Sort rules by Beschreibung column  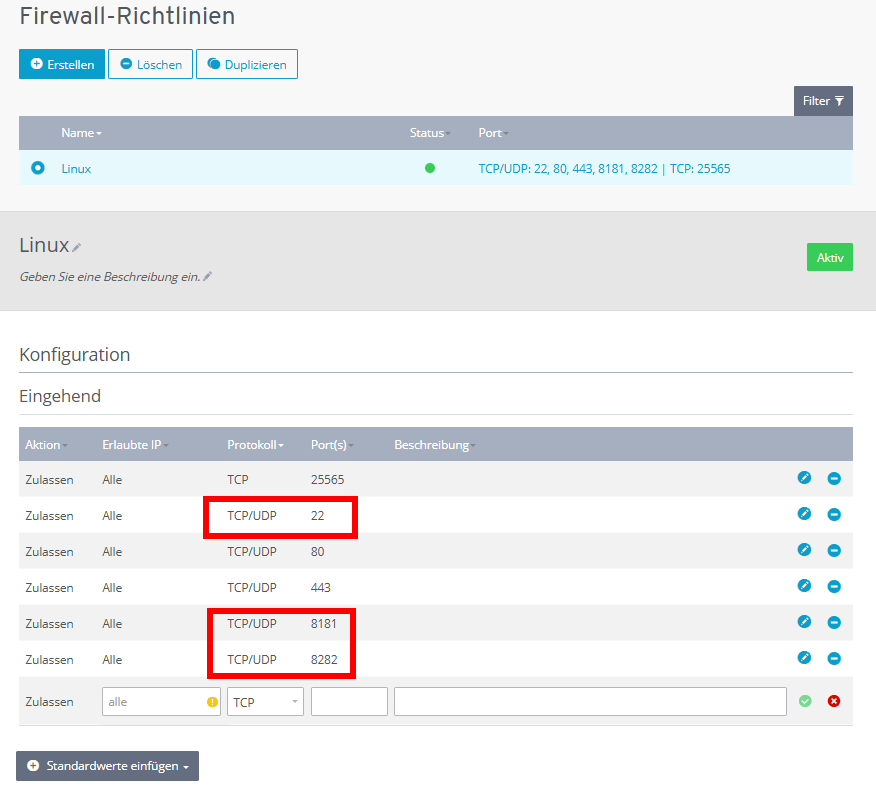click(x=435, y=445)
